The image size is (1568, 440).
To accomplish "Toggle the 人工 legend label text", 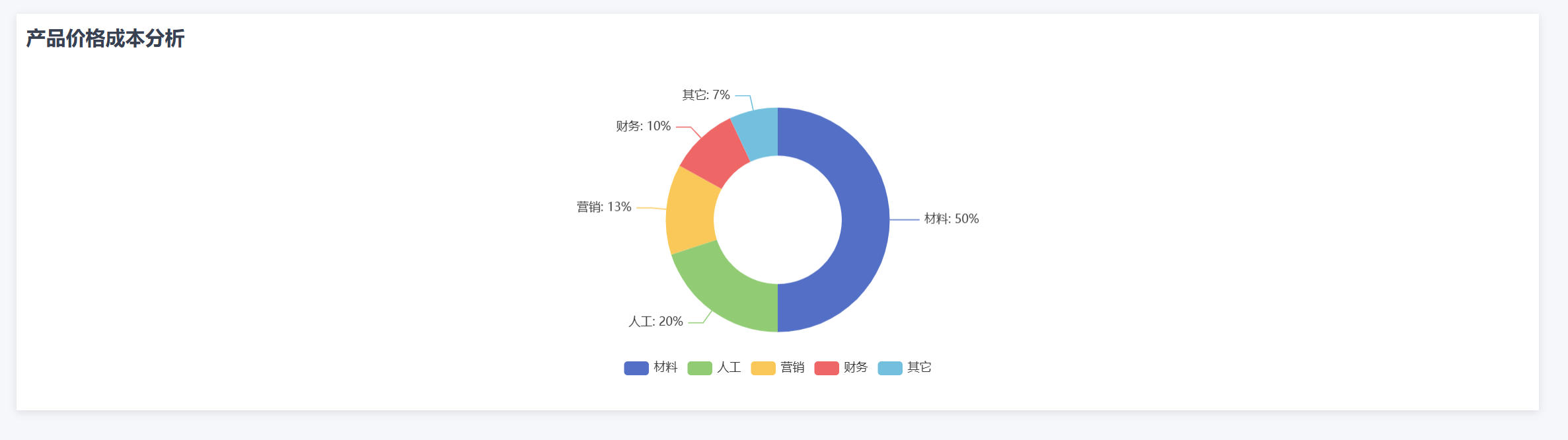I will [x=729, y=367].
